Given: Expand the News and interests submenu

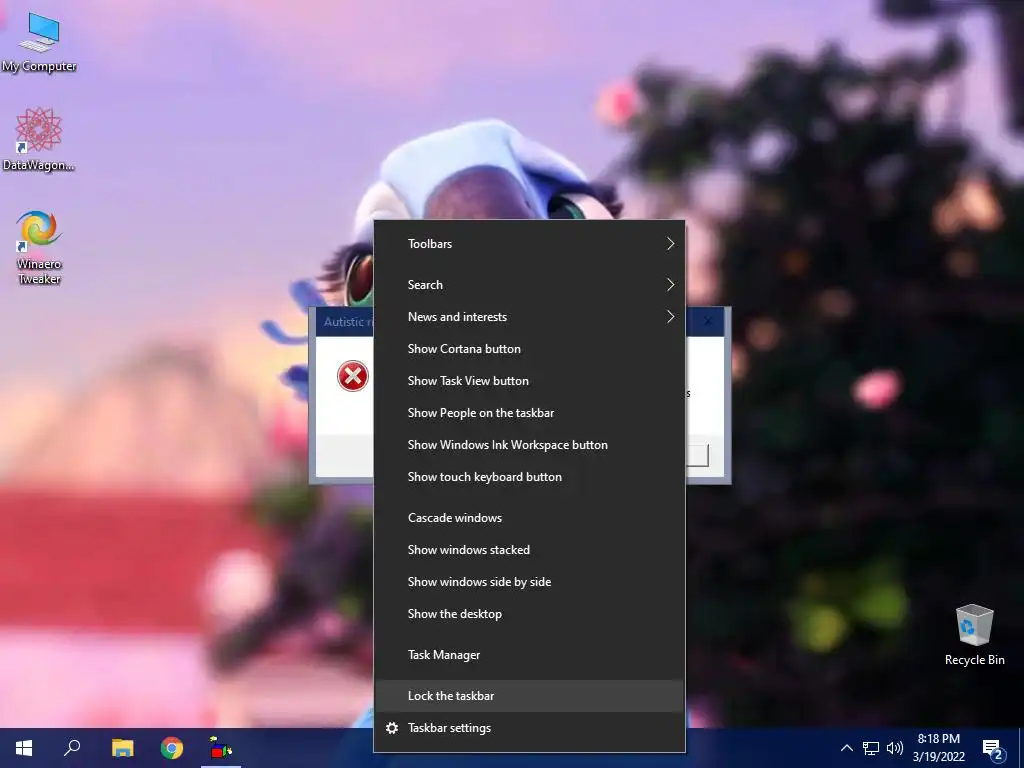Looking at the screenshot, I should (529, 317).
